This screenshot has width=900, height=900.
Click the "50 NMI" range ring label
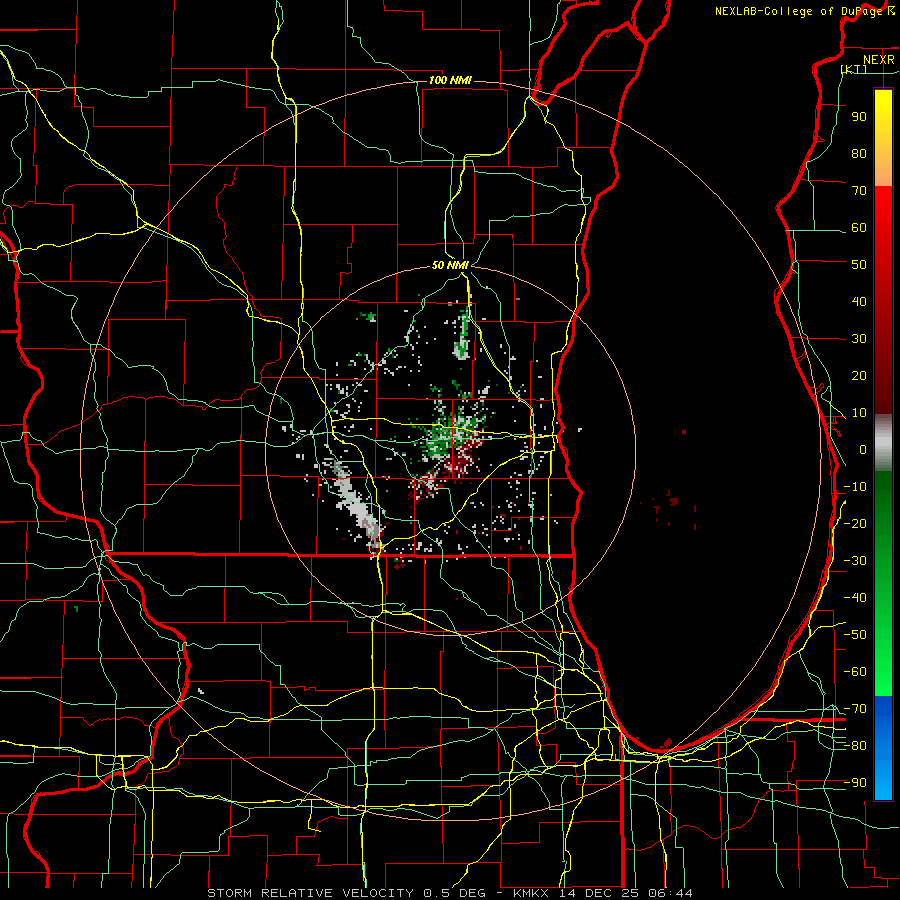pos(450,265)
